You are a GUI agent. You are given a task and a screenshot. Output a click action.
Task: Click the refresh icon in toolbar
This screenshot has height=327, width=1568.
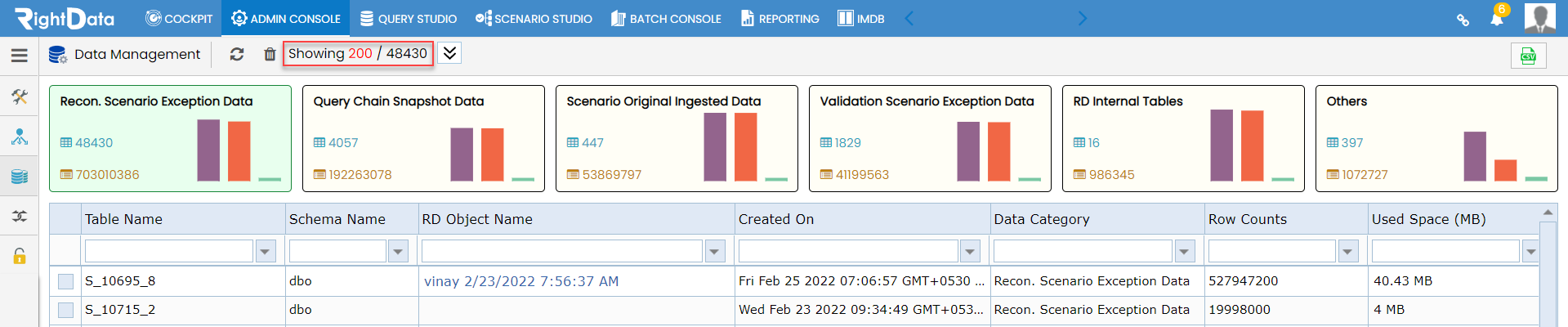point(237,54)
